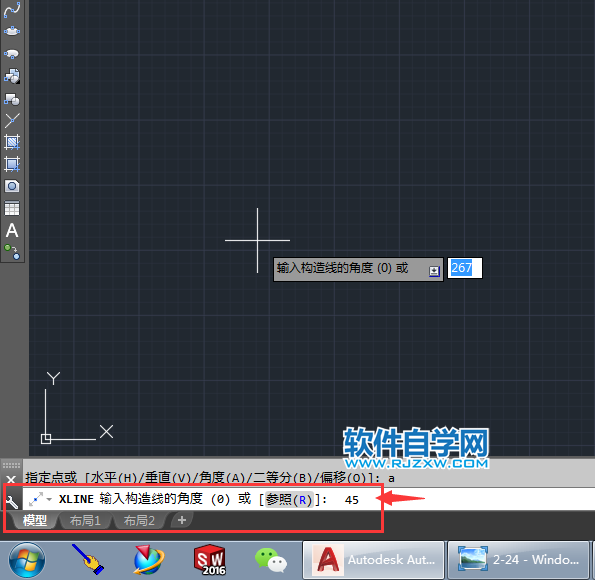Select the Ellipse Arc tool
The height and width of the screenshot is (580, 595).
[x=12, y=54]
